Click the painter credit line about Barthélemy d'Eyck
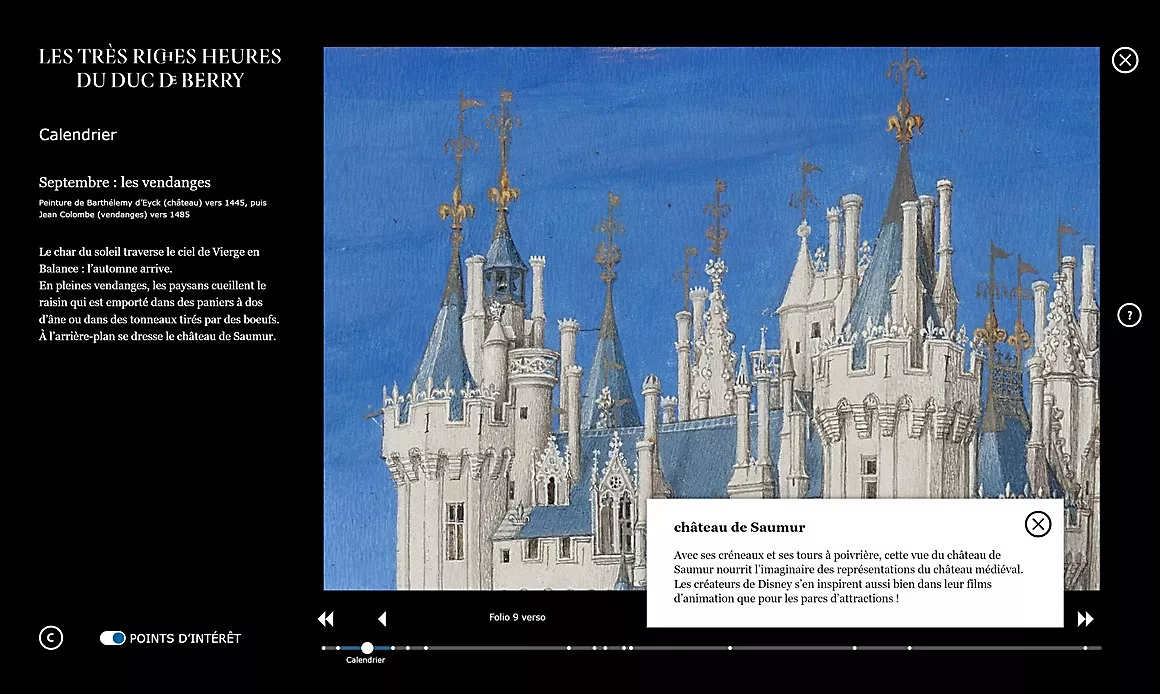 pyautogui.click(x=152, y=209)
